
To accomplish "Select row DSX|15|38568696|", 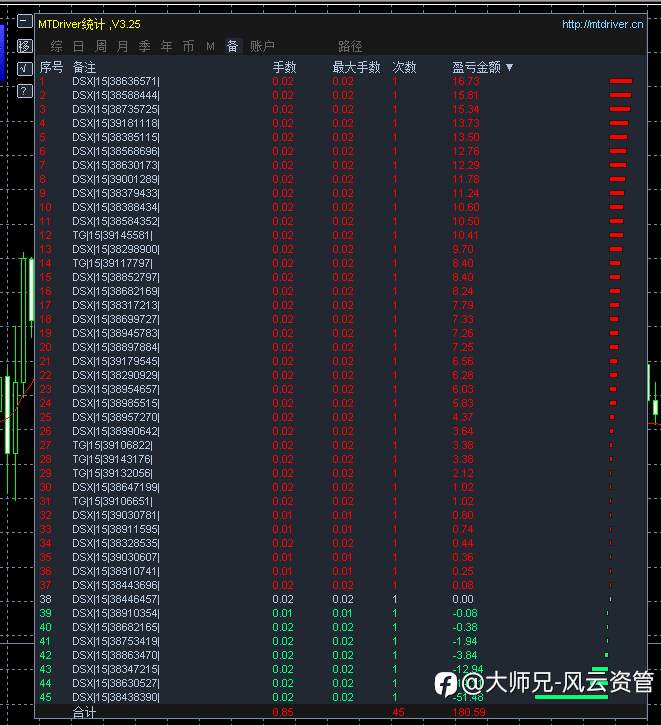I will pos(341,151).
